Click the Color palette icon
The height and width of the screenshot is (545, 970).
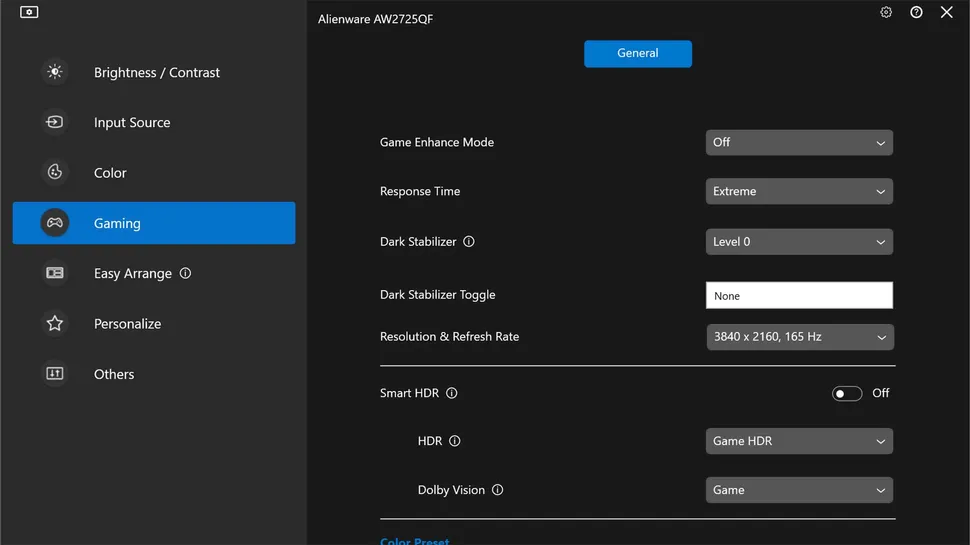[55, 172]
